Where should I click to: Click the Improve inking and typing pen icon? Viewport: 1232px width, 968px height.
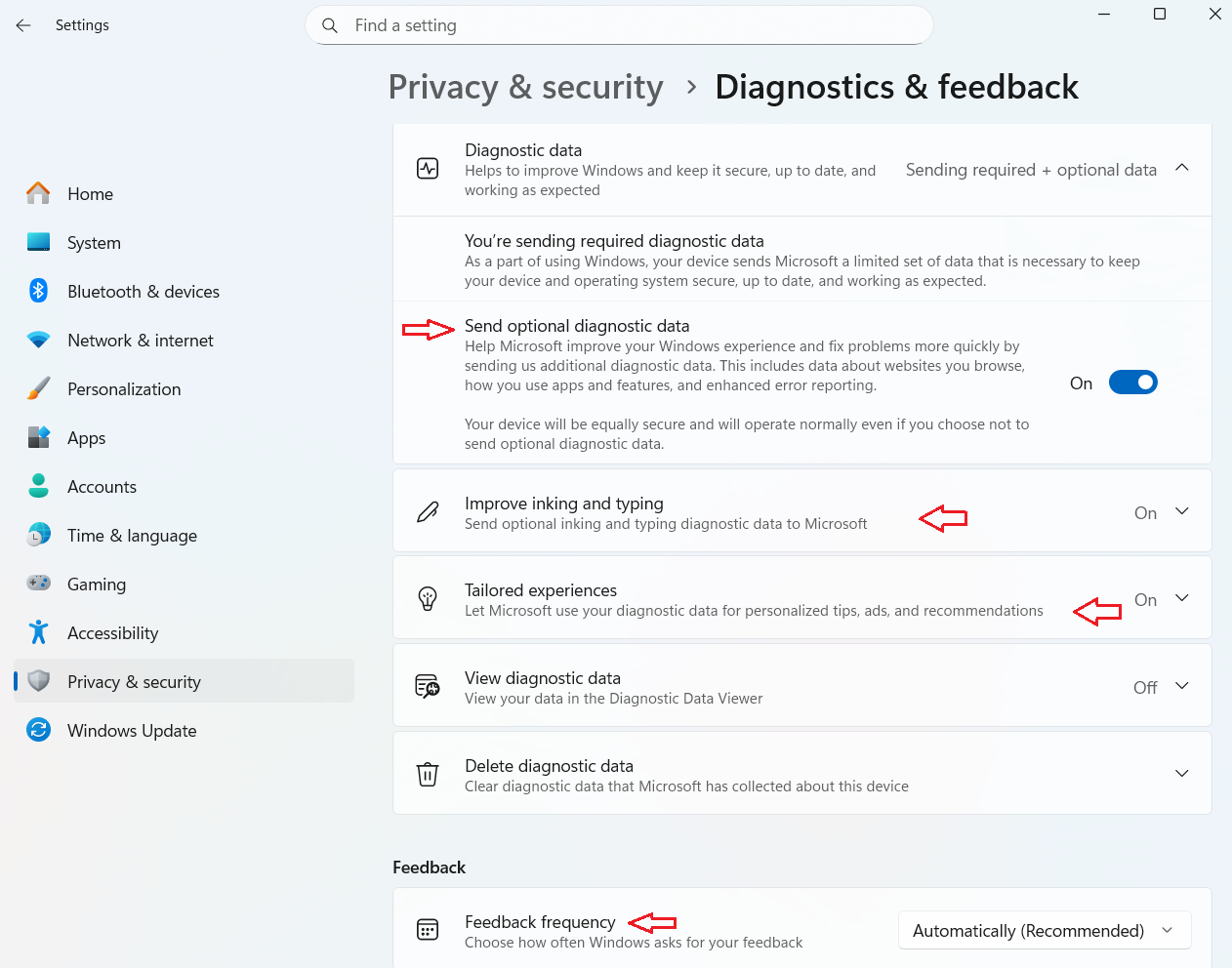[428, 512]
